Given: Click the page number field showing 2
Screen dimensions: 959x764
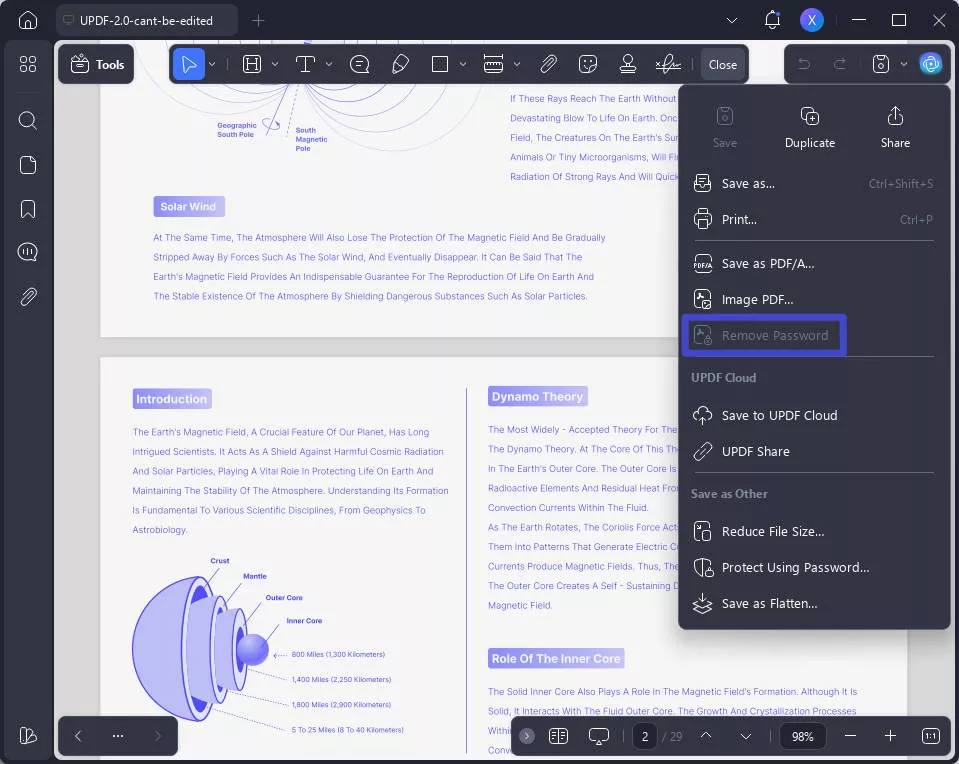Looking at the screenshot, I should (644, 736).
